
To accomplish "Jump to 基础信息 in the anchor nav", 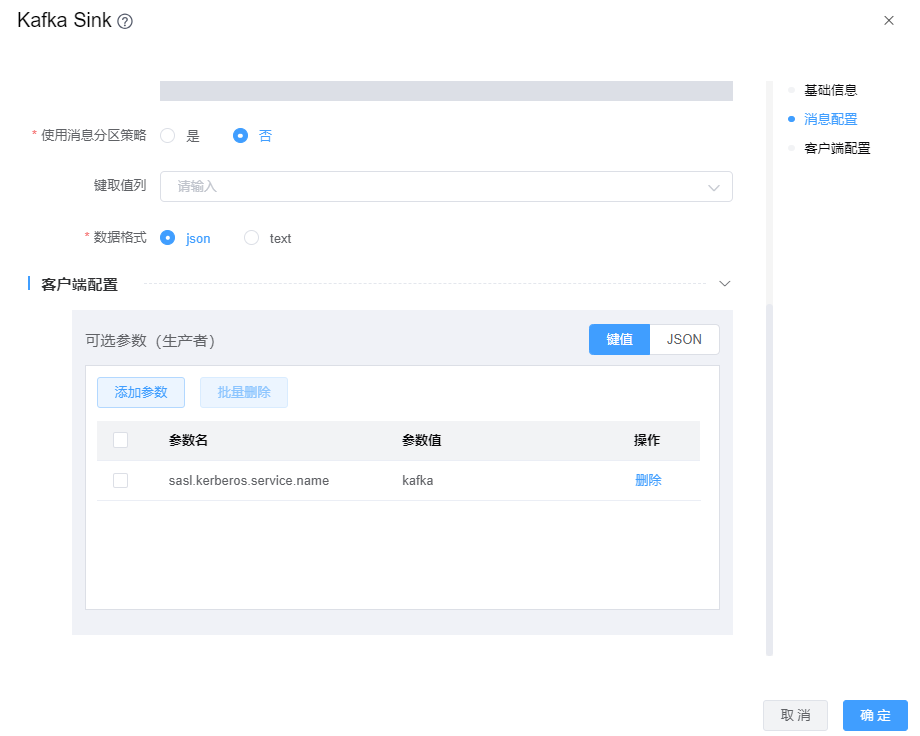I will pos(830,90).
